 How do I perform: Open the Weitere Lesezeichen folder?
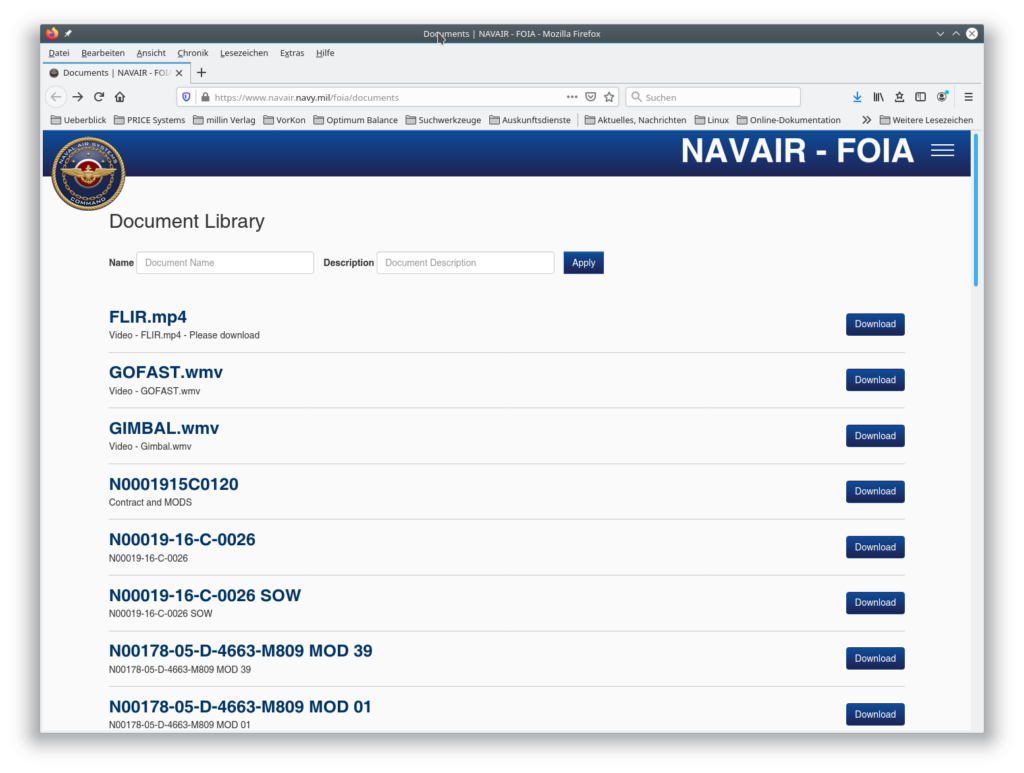(x=926, y=120)
